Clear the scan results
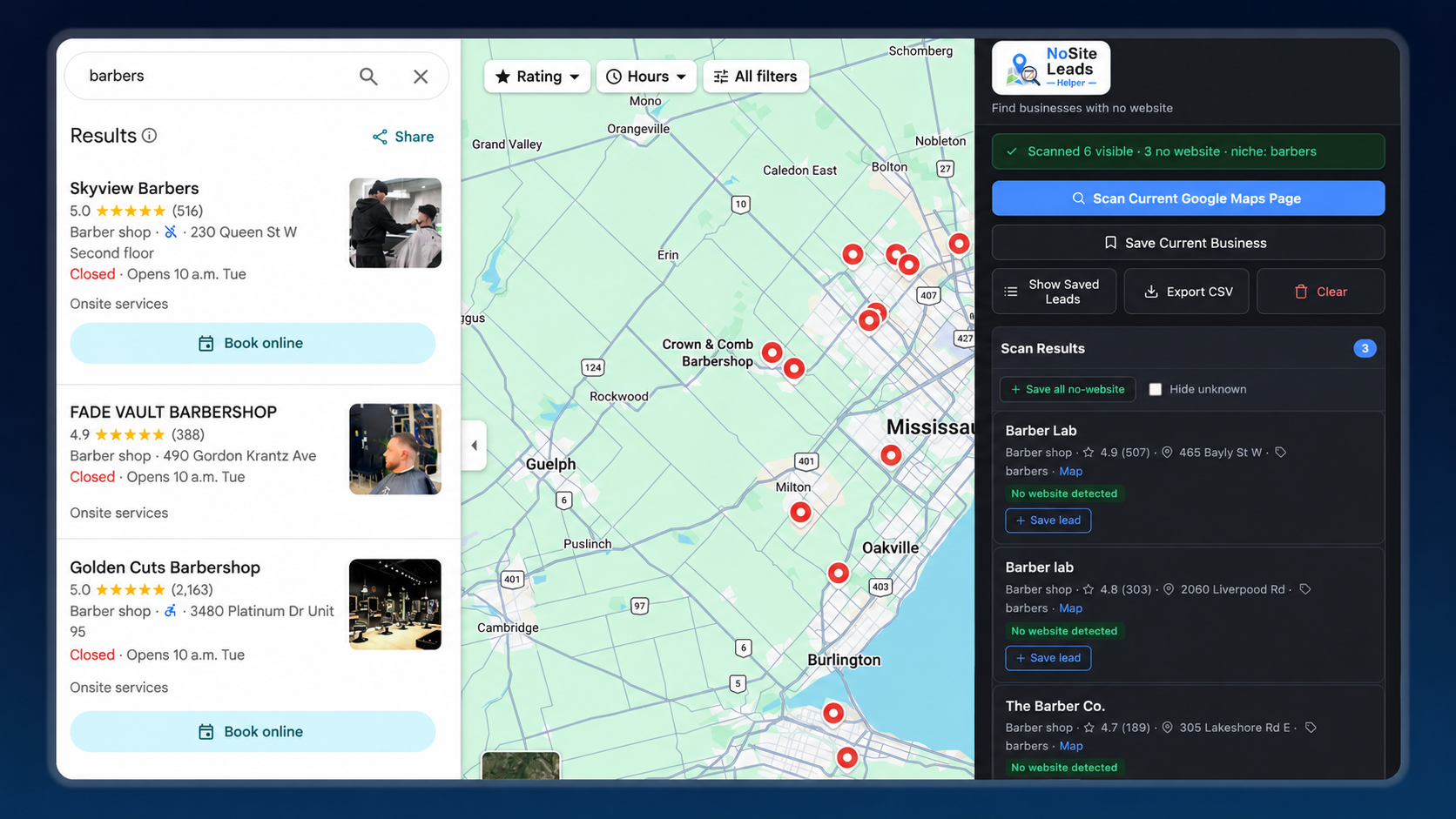The image size is (1456, 819). point(1320,292)
